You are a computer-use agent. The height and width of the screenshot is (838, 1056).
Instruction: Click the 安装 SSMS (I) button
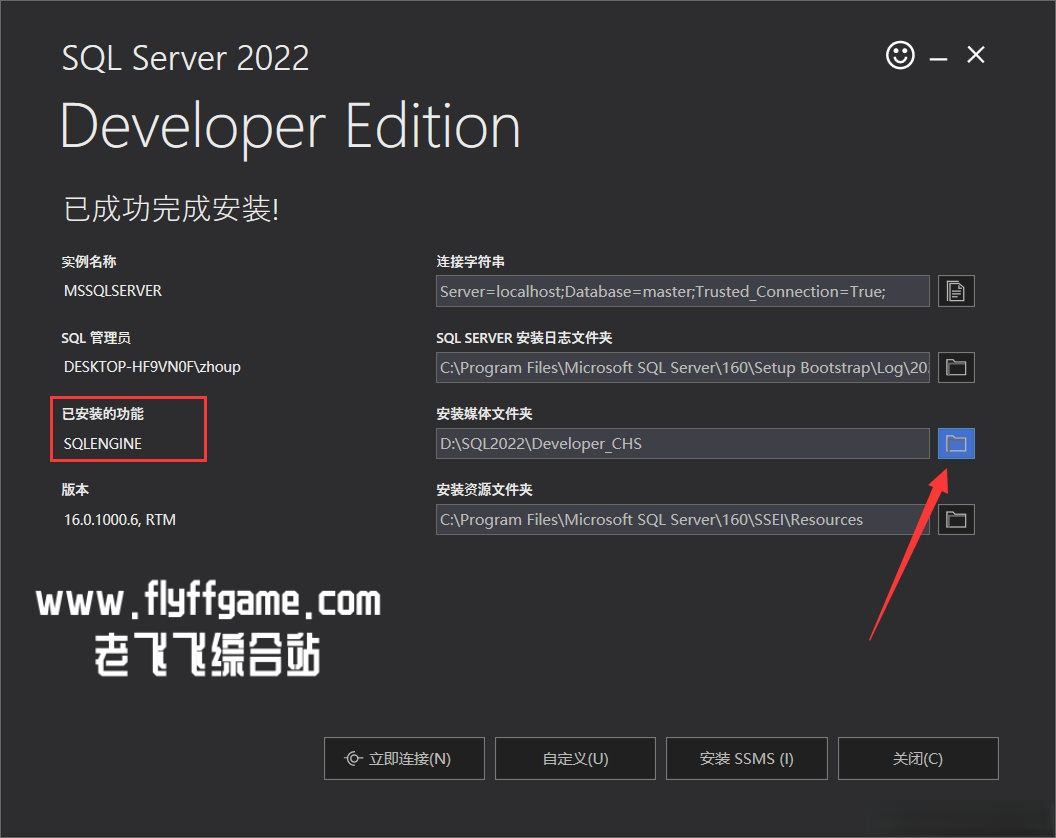(x=746, y=759)
